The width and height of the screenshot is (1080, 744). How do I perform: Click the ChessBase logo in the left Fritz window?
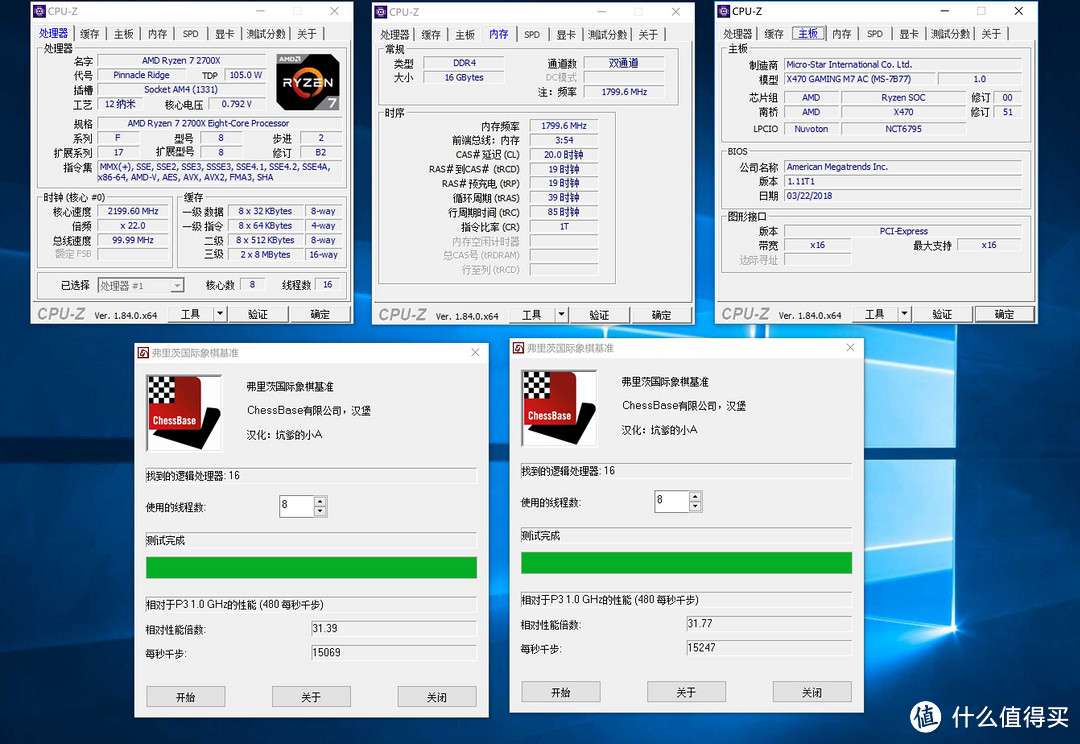184,413
